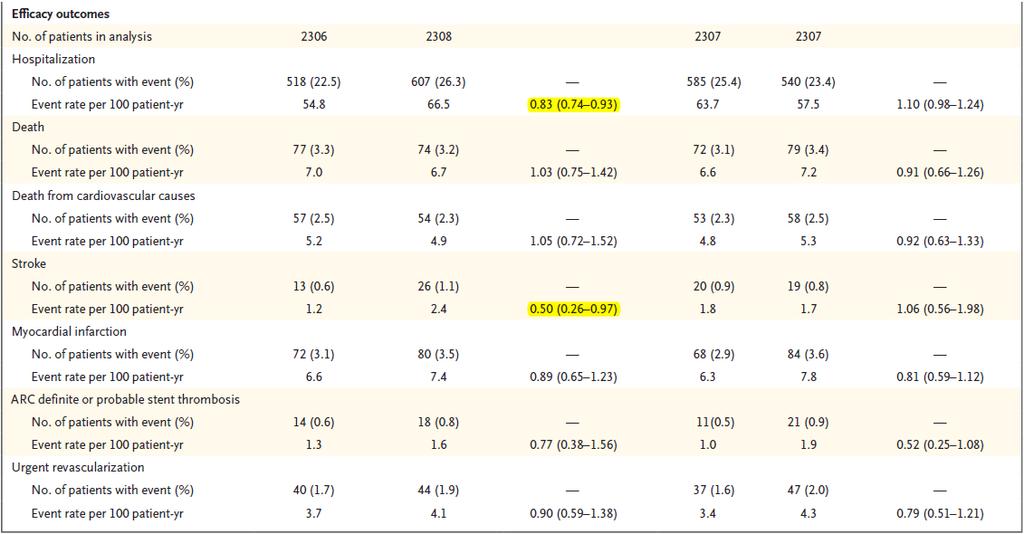Select the value 607 (26.3)
The image size is (1024, 534).
(x=438, y=82)
